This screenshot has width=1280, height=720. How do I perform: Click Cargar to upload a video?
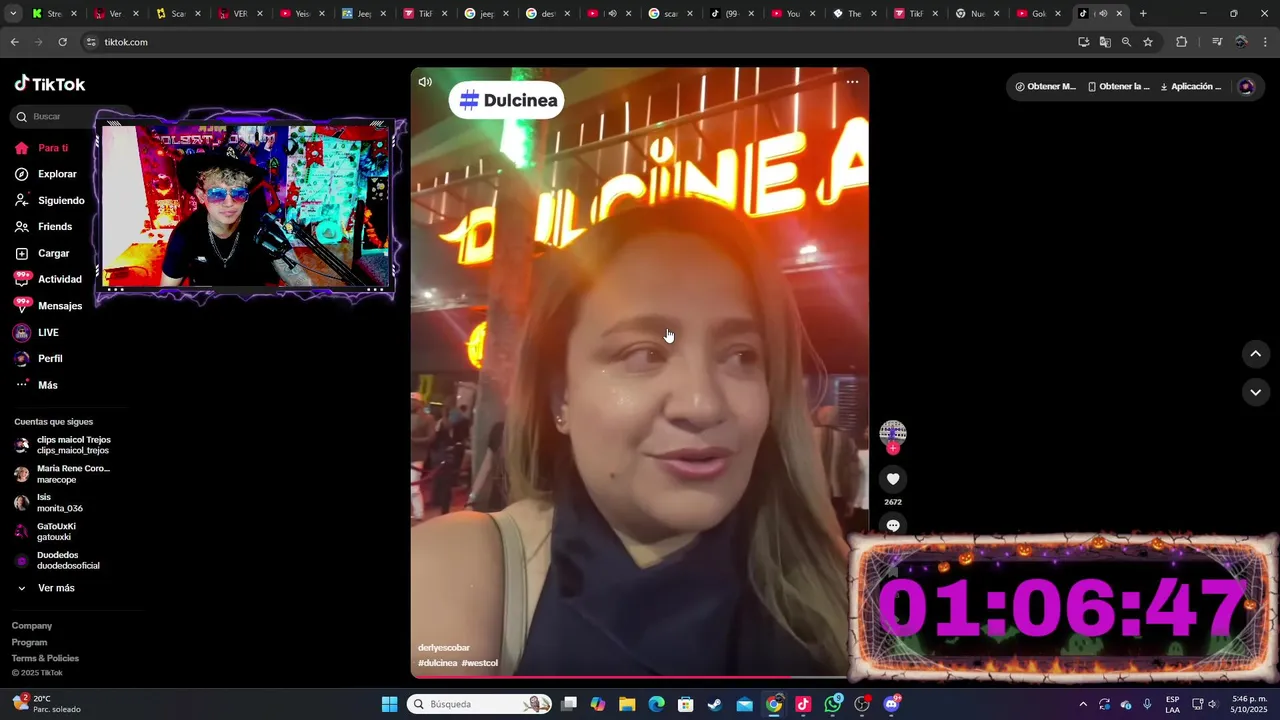pos(53,253)
